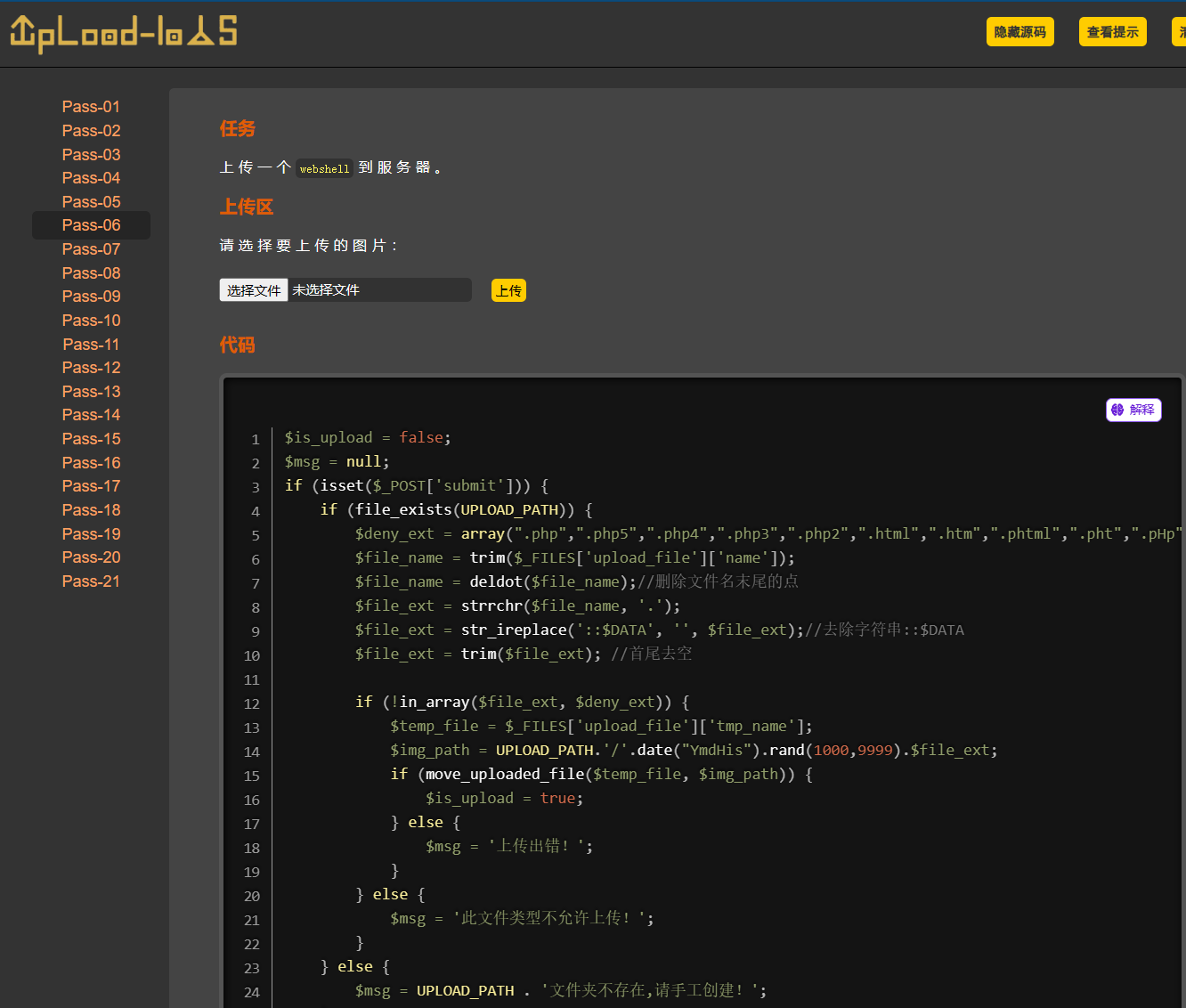Open Pass-11 level link
The height and width of the screenshot is (1008, 1186).
click(x=91, y=345)
